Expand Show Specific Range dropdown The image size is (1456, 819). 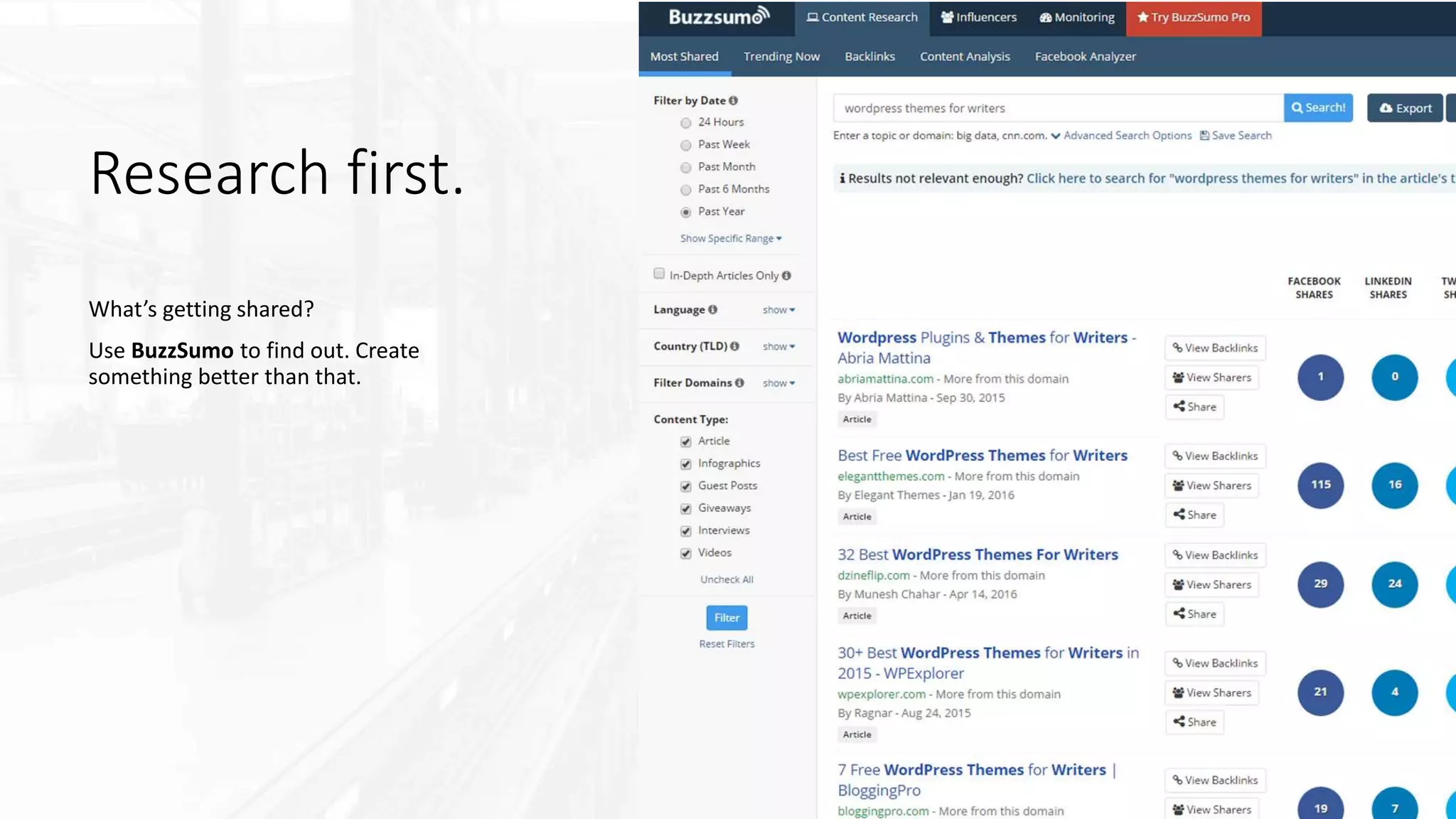731,238
